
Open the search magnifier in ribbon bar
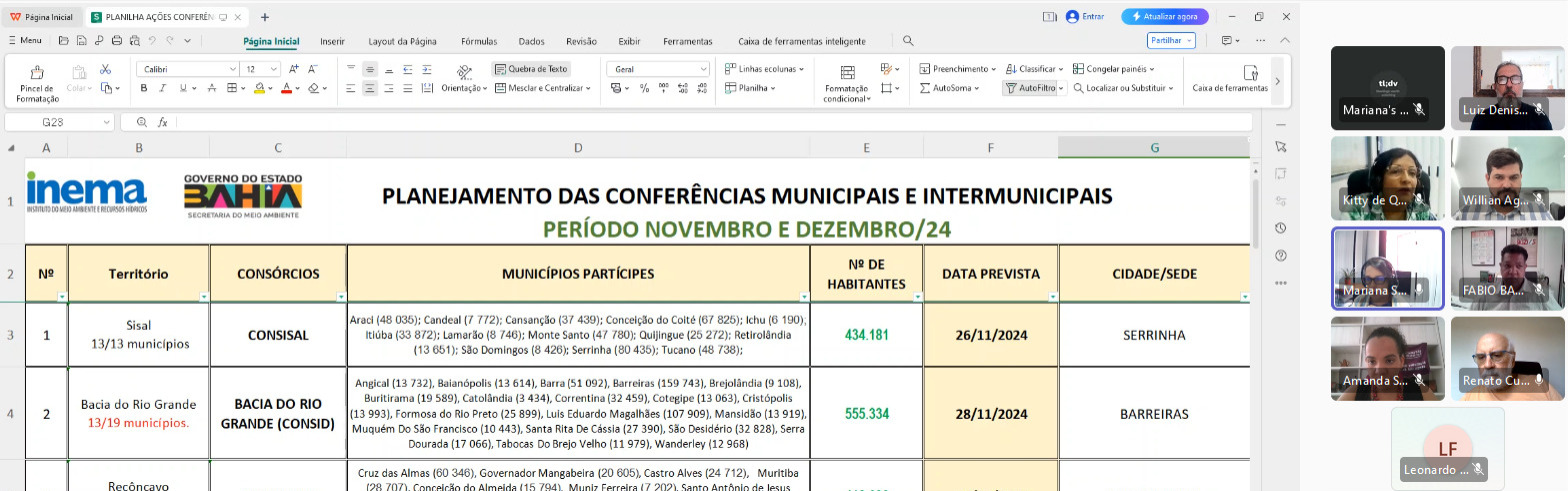point(908,41)
